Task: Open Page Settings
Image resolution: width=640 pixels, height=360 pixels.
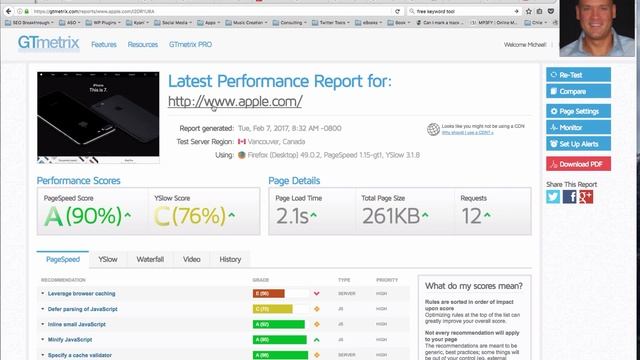Action: pyautogui.click(x=578, y=111)
